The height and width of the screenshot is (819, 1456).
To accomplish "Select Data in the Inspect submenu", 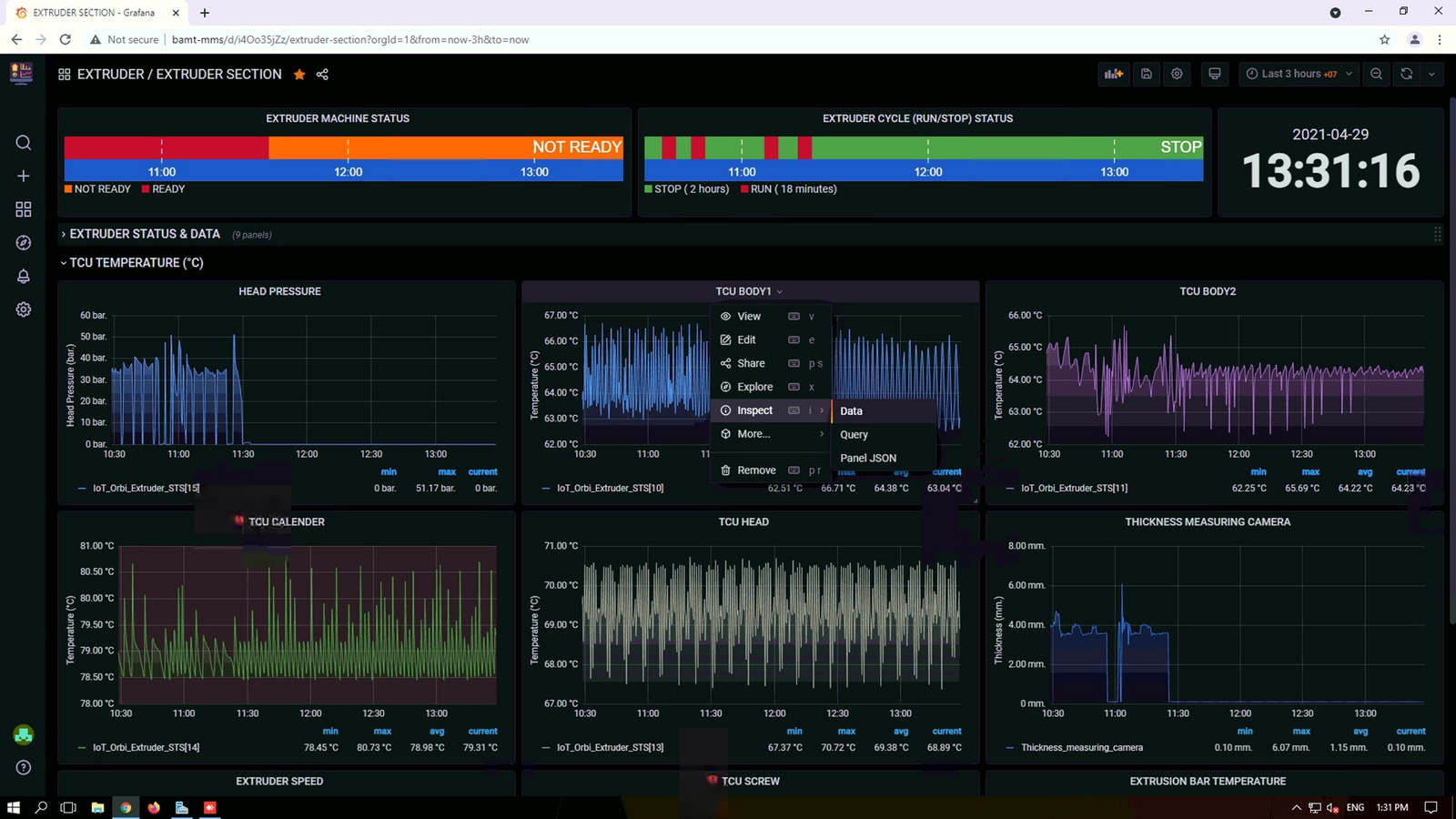I will 851,411.
